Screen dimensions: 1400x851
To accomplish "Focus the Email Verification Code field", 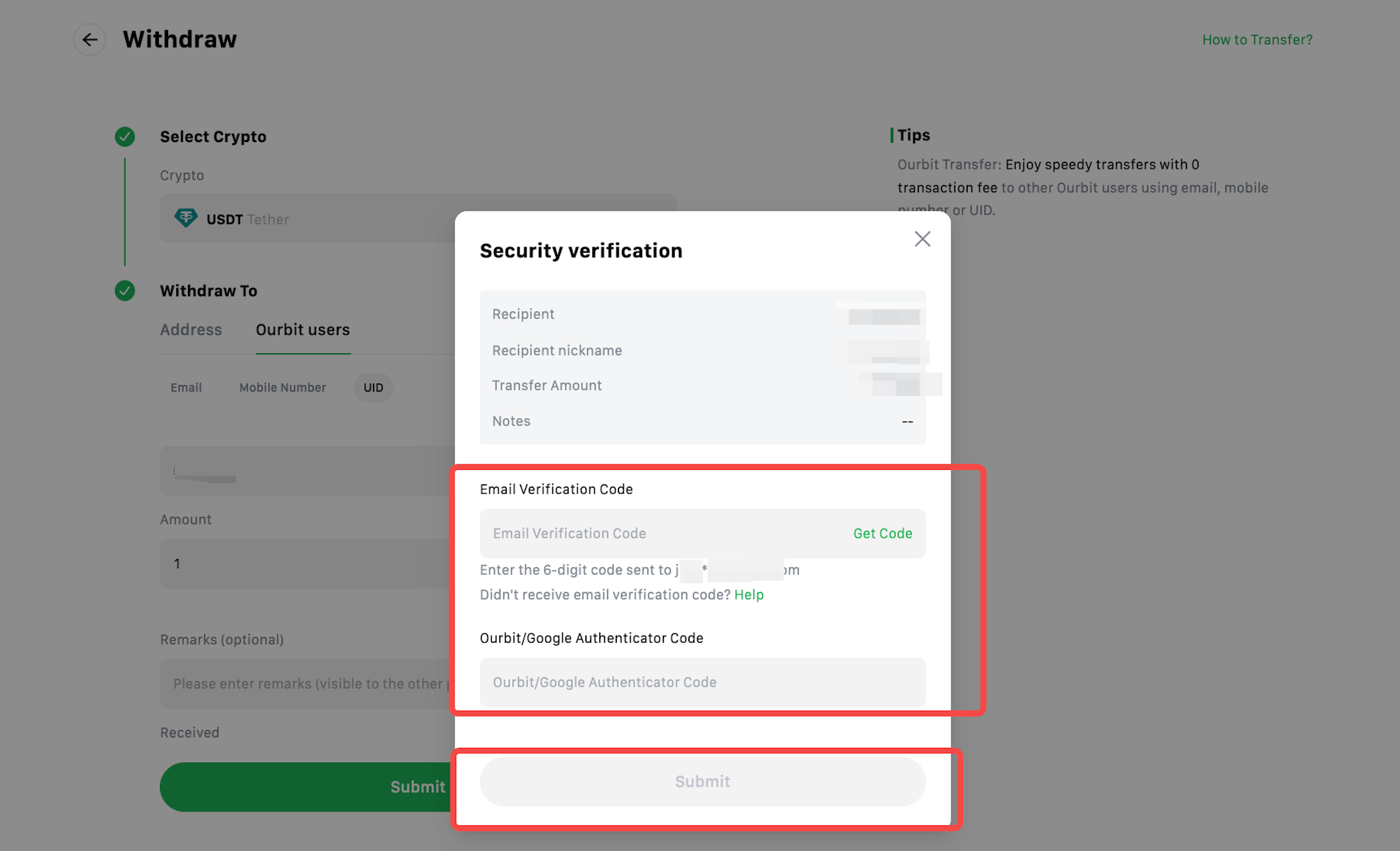I will coord(658,533).
